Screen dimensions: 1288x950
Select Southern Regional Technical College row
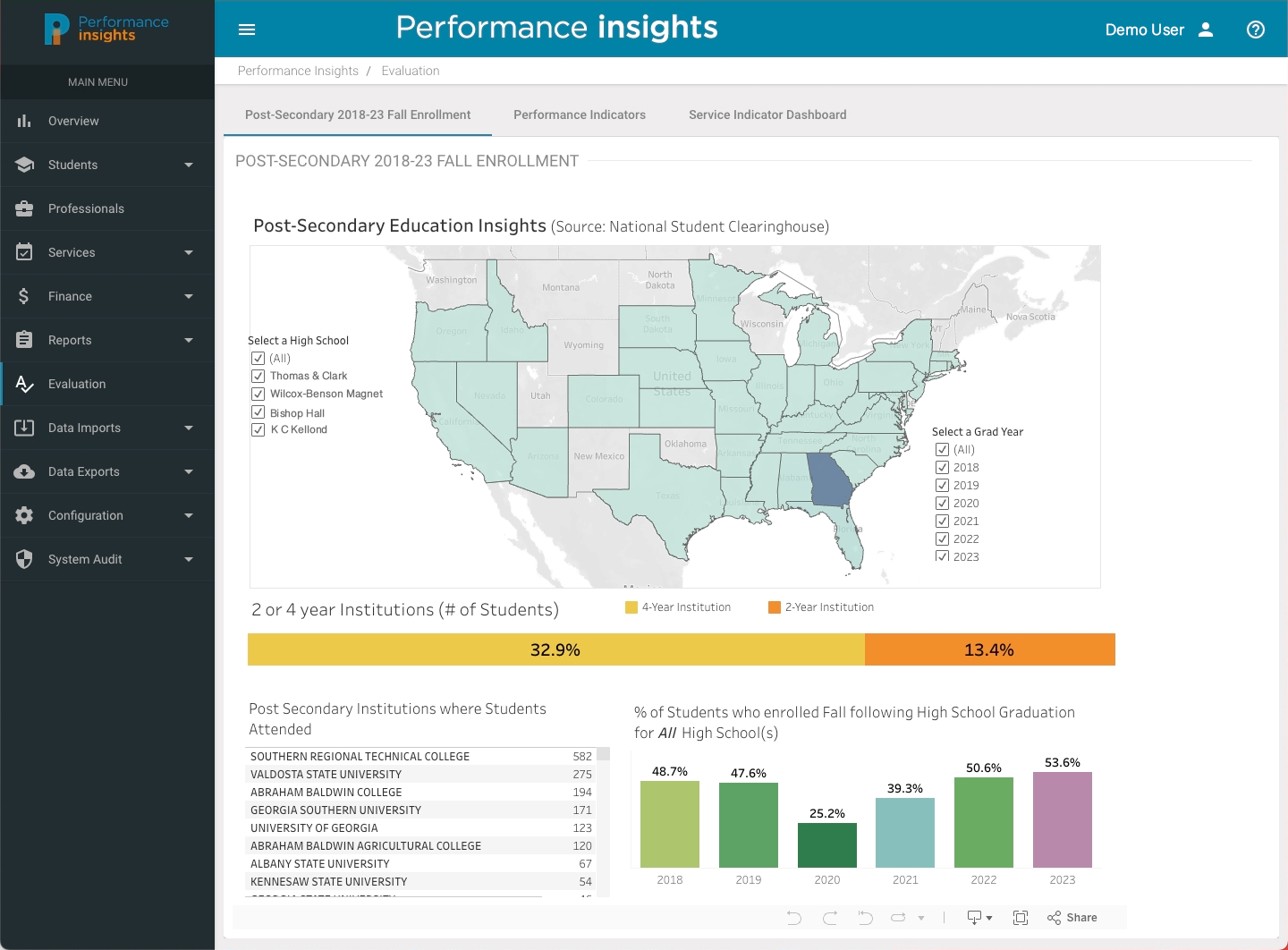click(420, 757)
